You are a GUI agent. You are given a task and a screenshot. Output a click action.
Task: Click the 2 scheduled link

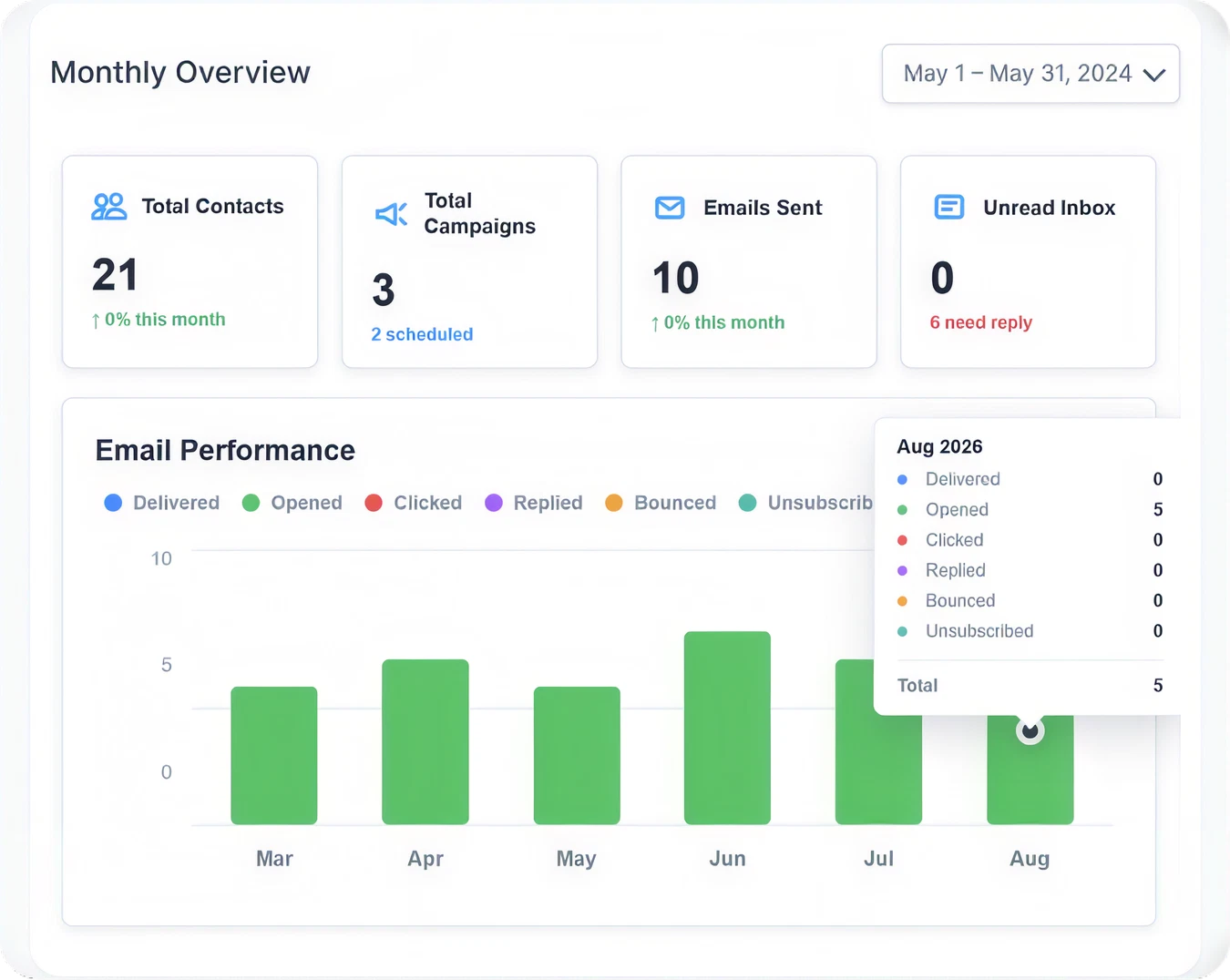(422, 334)
